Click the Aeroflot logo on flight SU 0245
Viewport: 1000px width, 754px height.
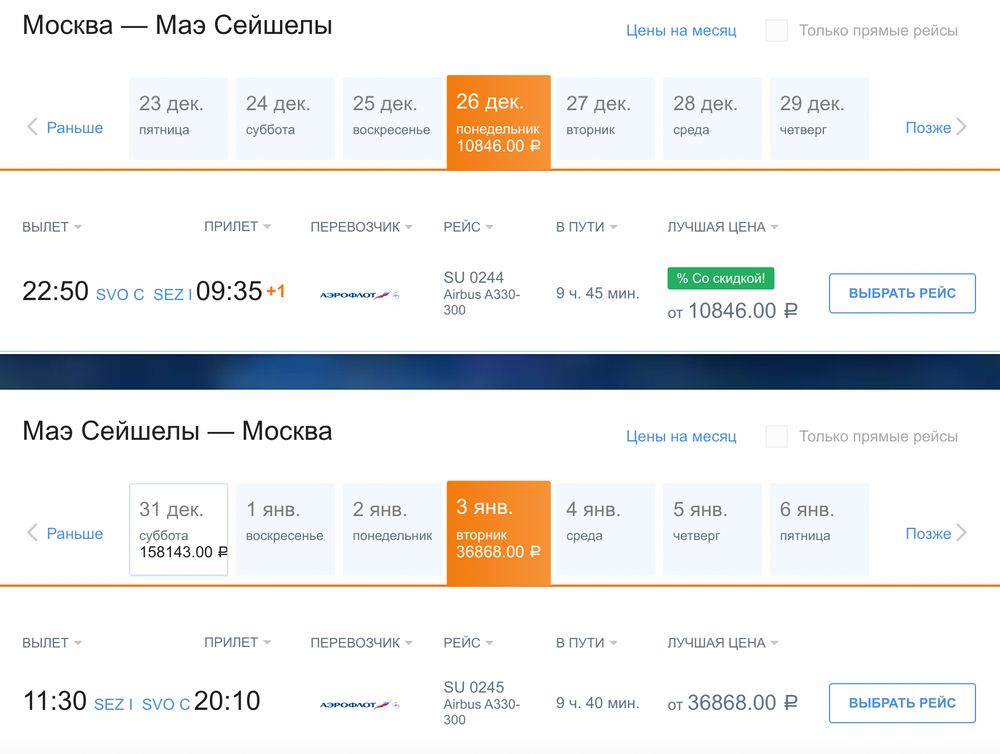pos(359,705)
